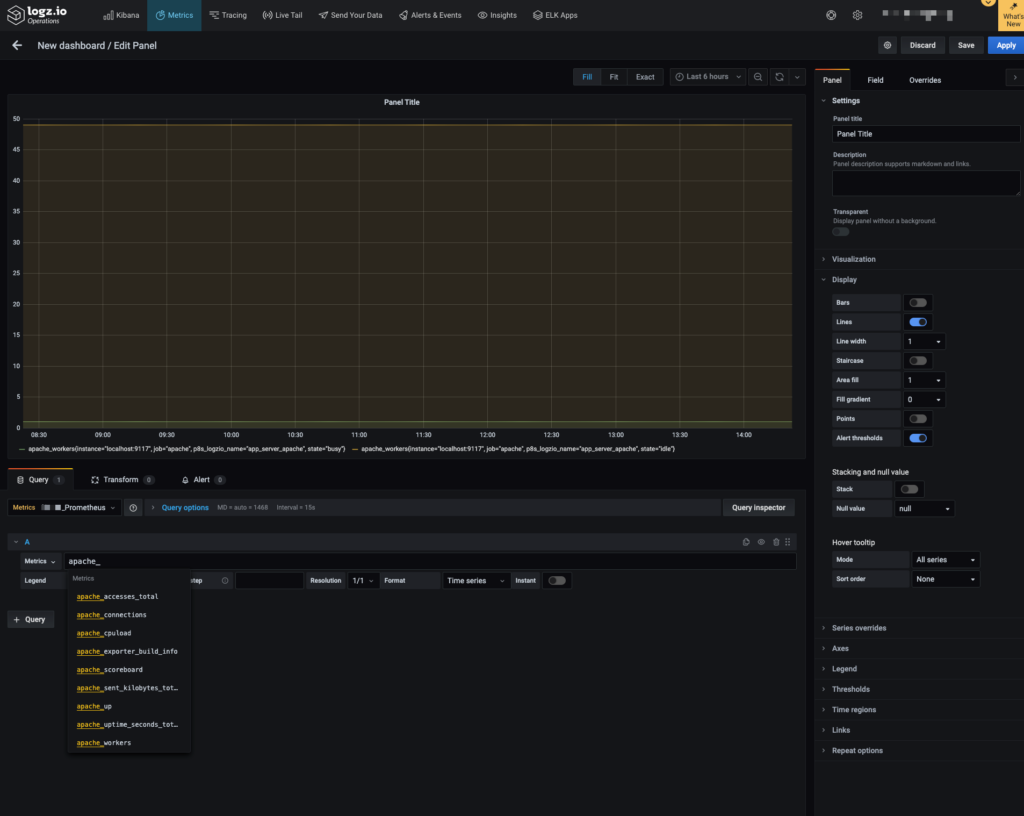Open the Sort order dropdown
The image size is (1024, 816).
pos(946,579)
